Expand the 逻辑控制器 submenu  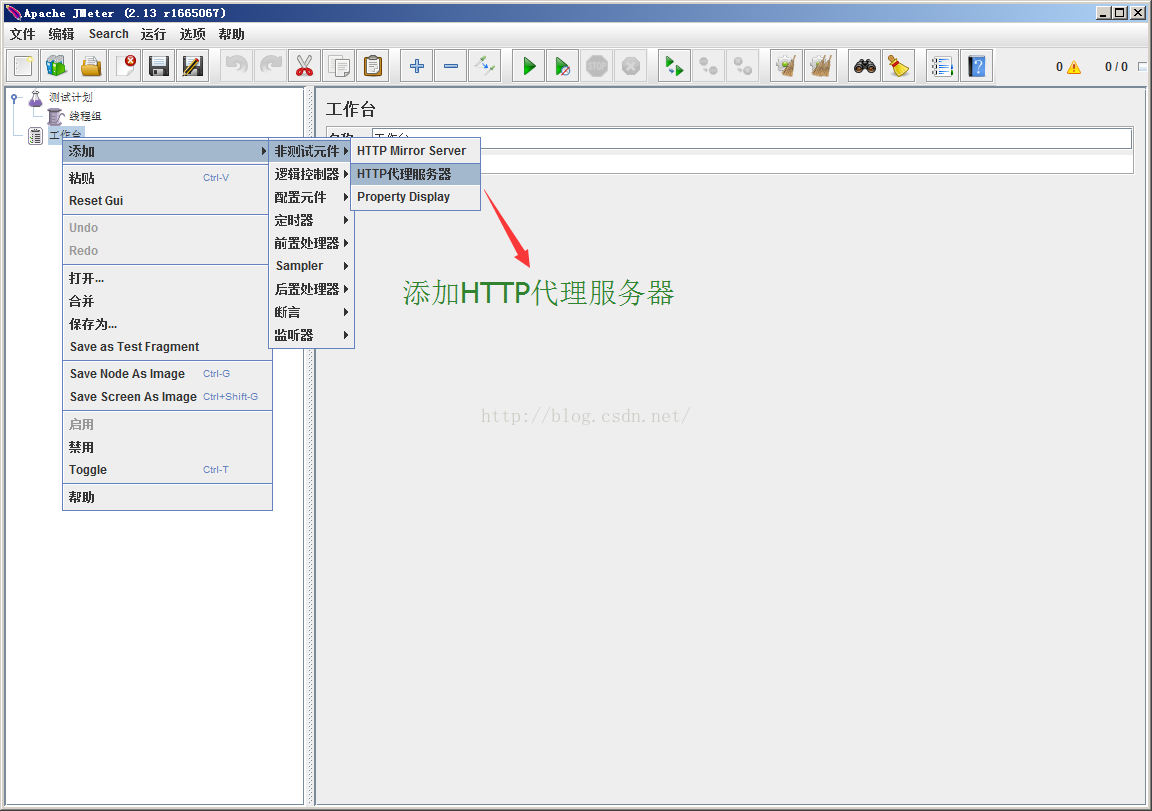[311, 174]
